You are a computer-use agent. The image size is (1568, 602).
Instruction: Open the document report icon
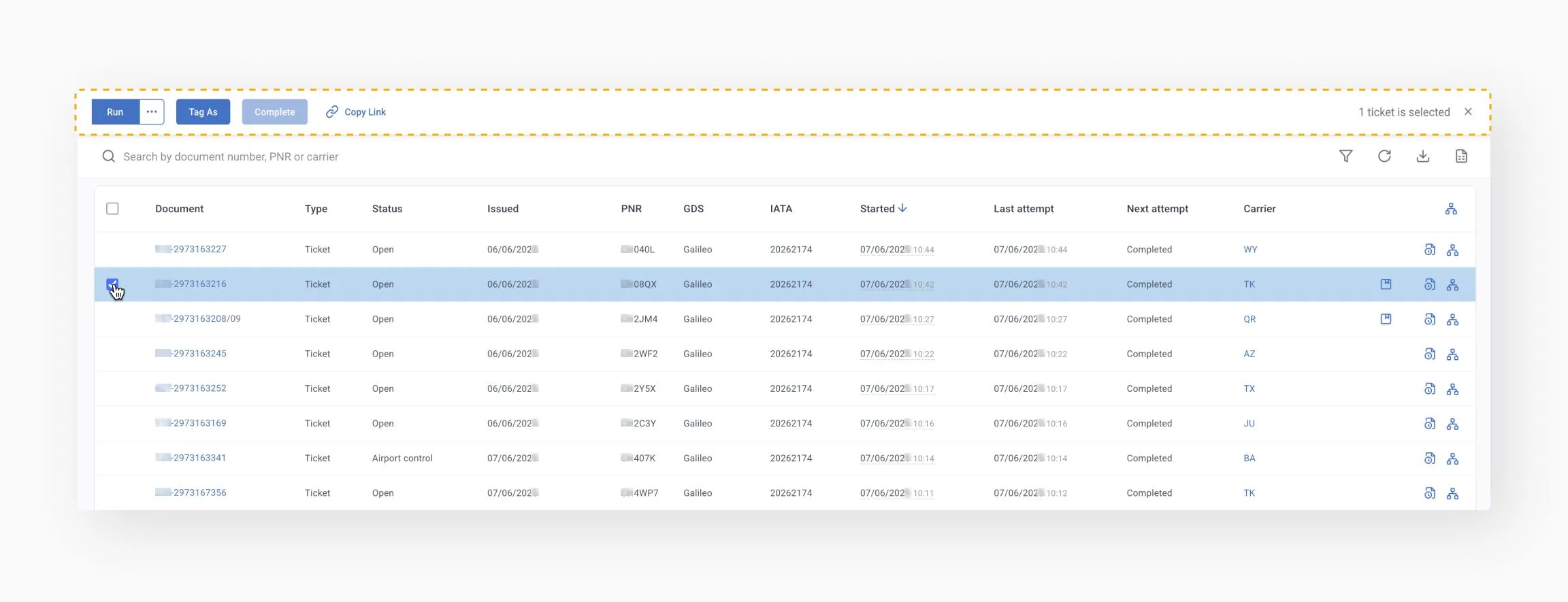click(x=1461, y=156)
